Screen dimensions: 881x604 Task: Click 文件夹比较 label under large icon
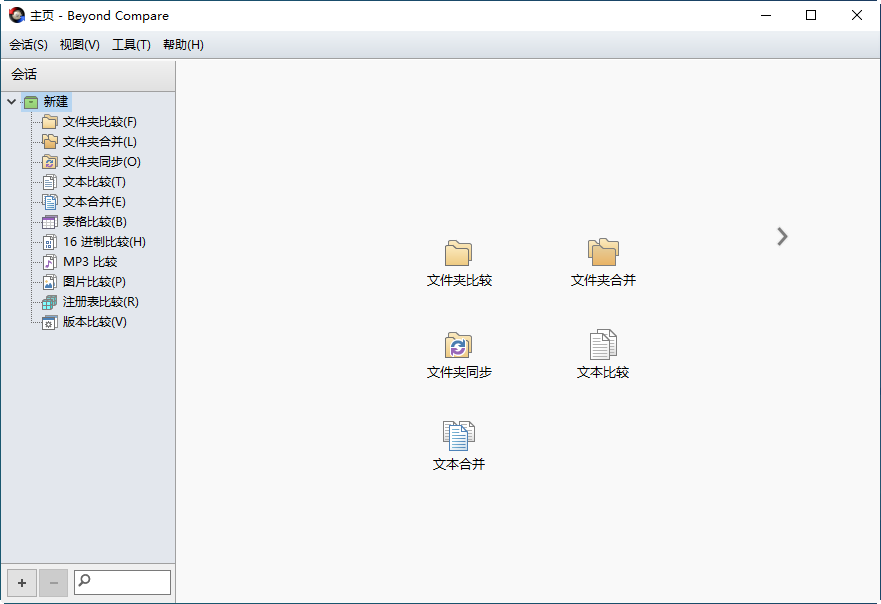459,280
